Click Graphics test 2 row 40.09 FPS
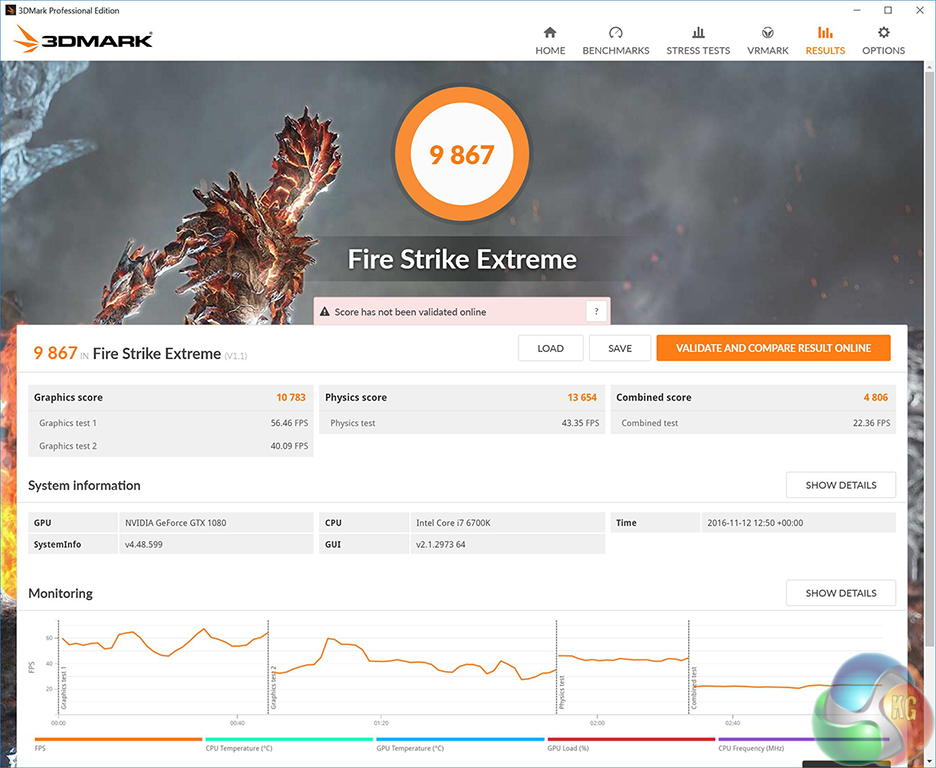The image size is (936, 768). coord(171,446)
